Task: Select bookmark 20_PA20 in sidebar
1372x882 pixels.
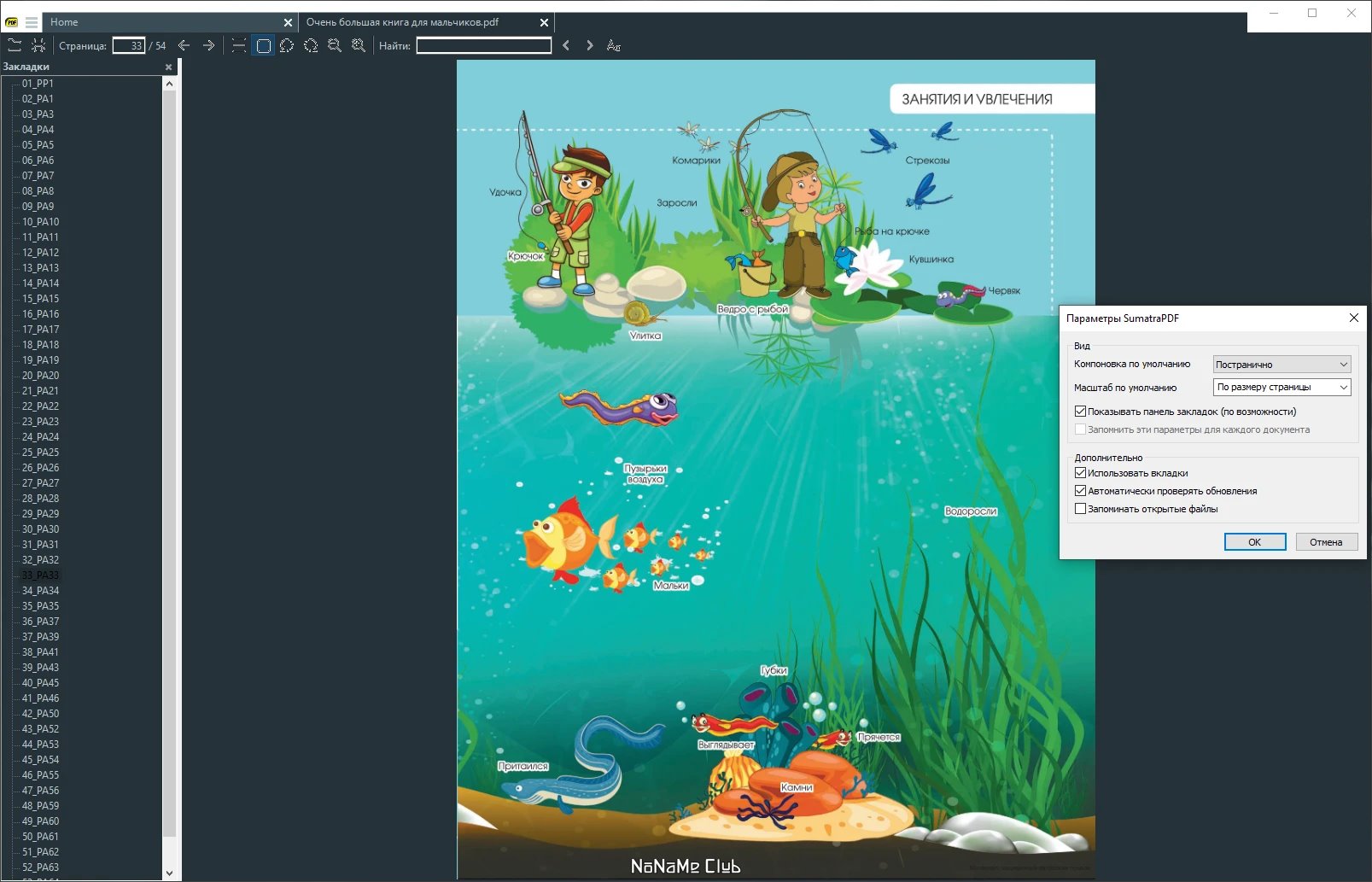Action: [40, 376]
